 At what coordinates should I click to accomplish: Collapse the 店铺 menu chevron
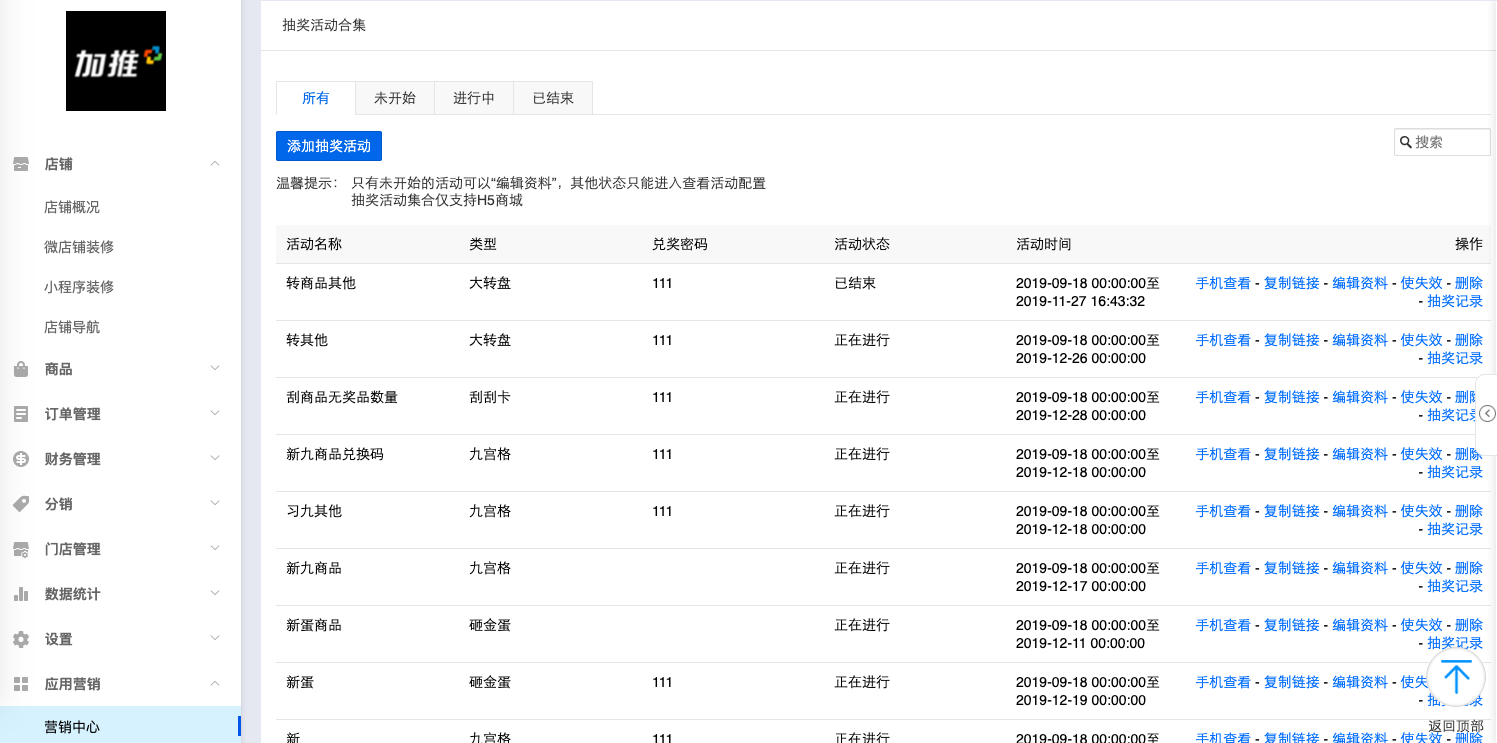click(x=215, y=164)
